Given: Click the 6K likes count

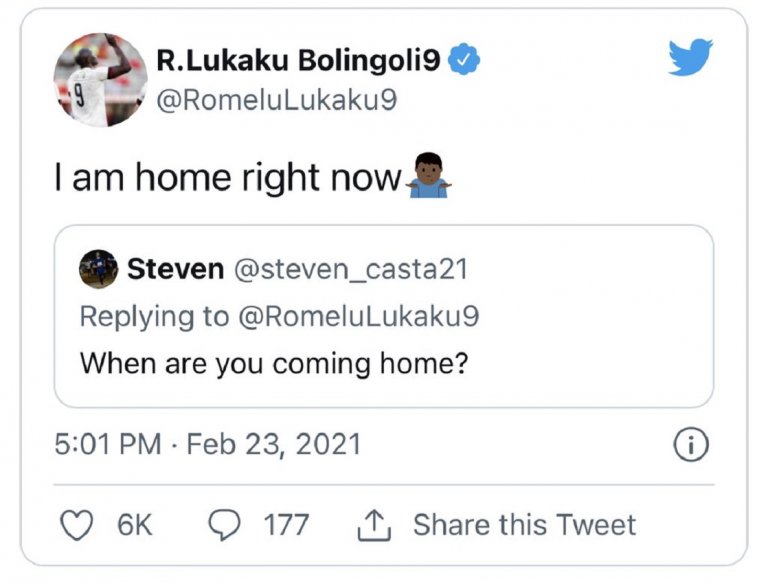Looking at the screenshot, I should (135, 525).
